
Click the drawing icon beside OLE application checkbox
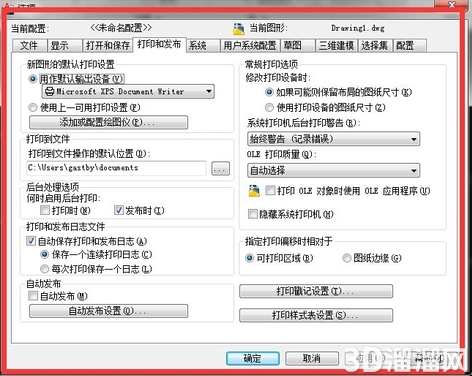click(x=254, y=191)
